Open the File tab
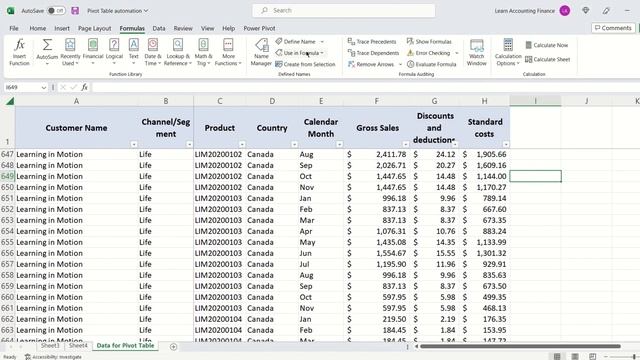This screenshot has height=360, width=640. (x=14, y=28)
